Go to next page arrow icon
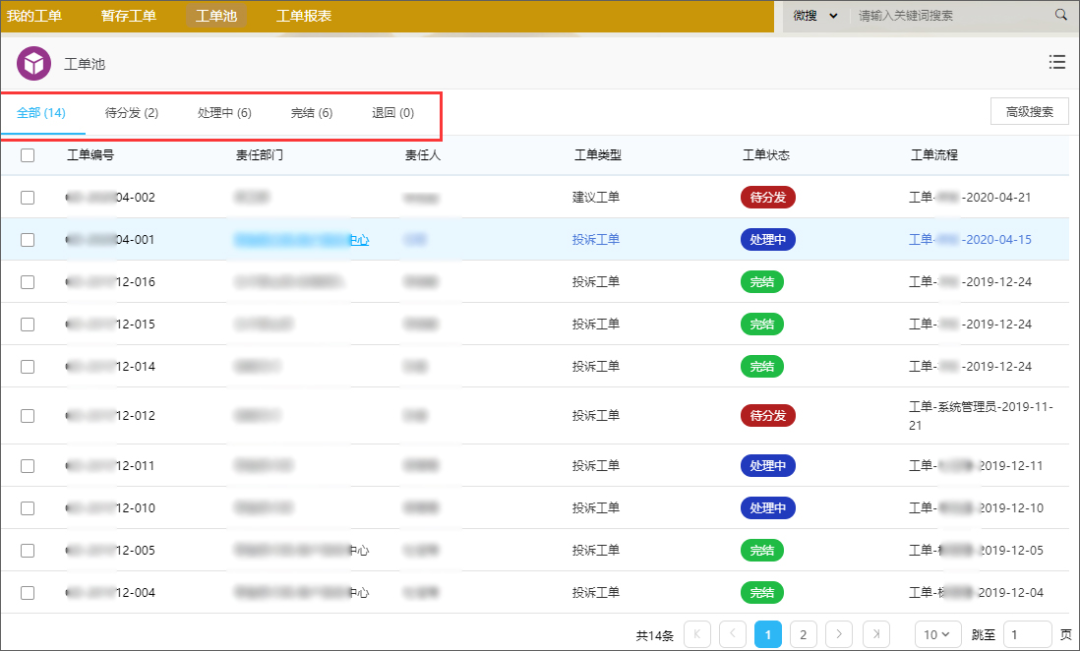1080x651 pixels. [x=839, y=634]
